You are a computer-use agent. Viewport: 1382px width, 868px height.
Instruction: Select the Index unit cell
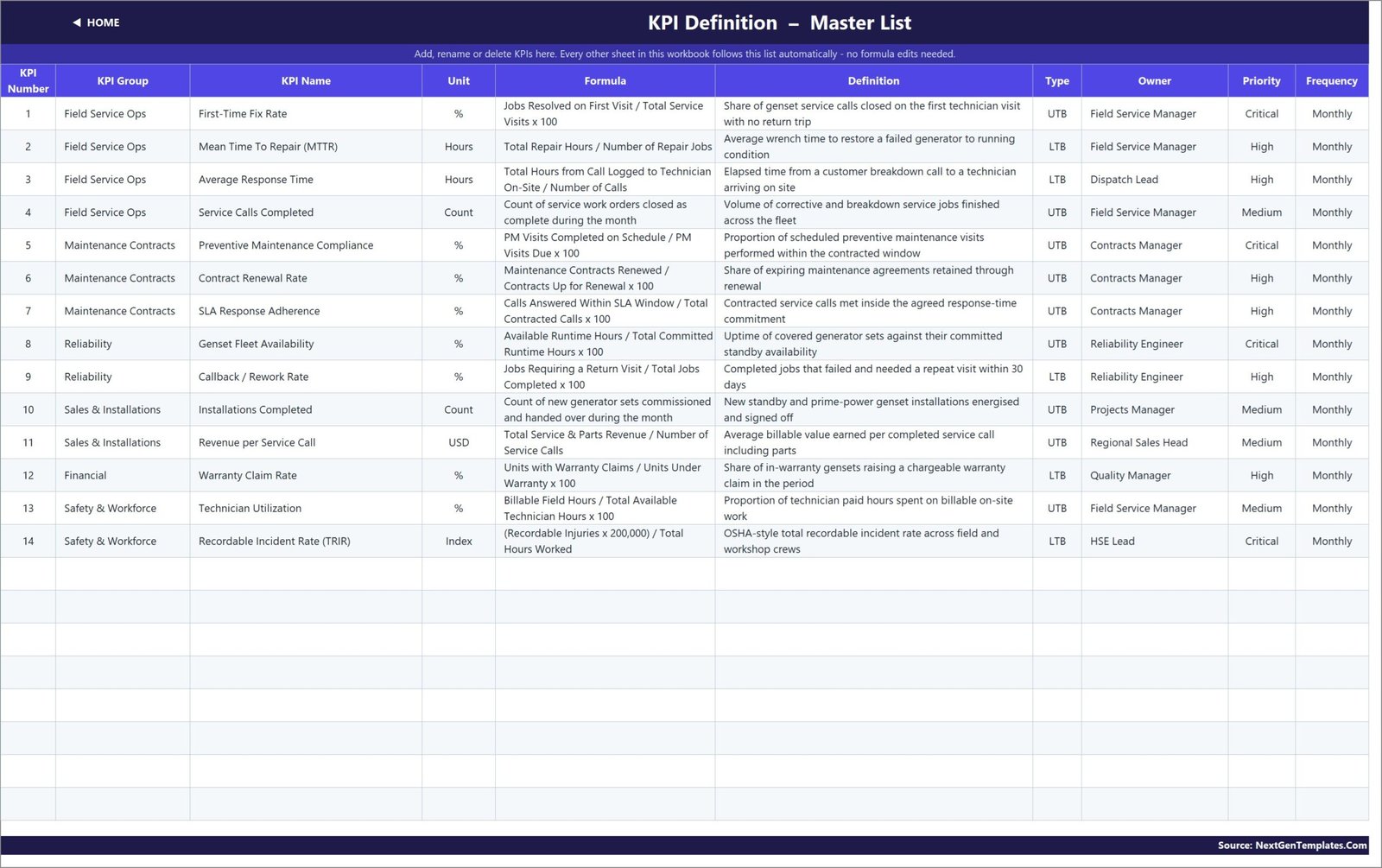(459, 541)
